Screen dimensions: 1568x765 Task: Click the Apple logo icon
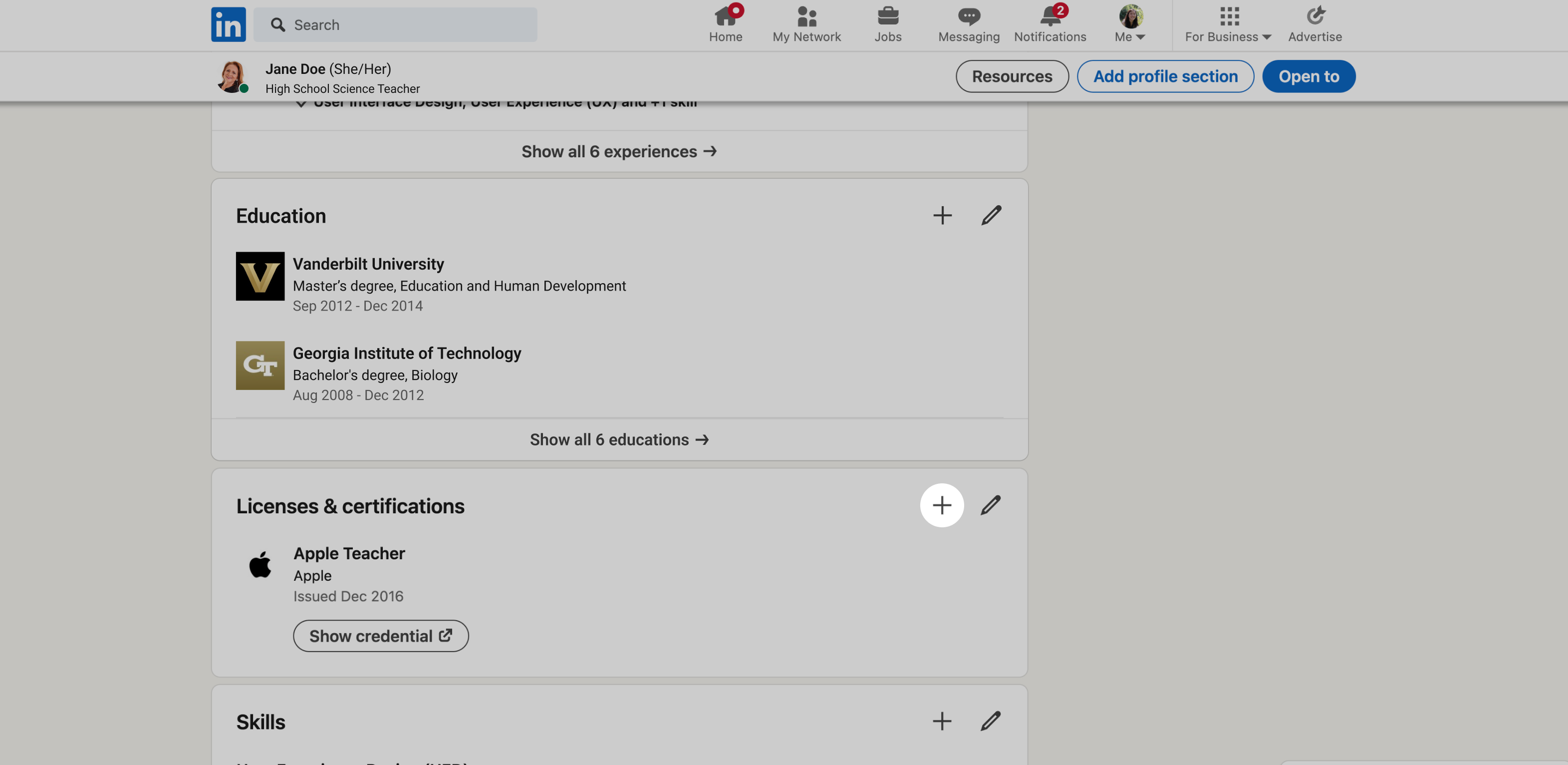(x=260, y=565)
